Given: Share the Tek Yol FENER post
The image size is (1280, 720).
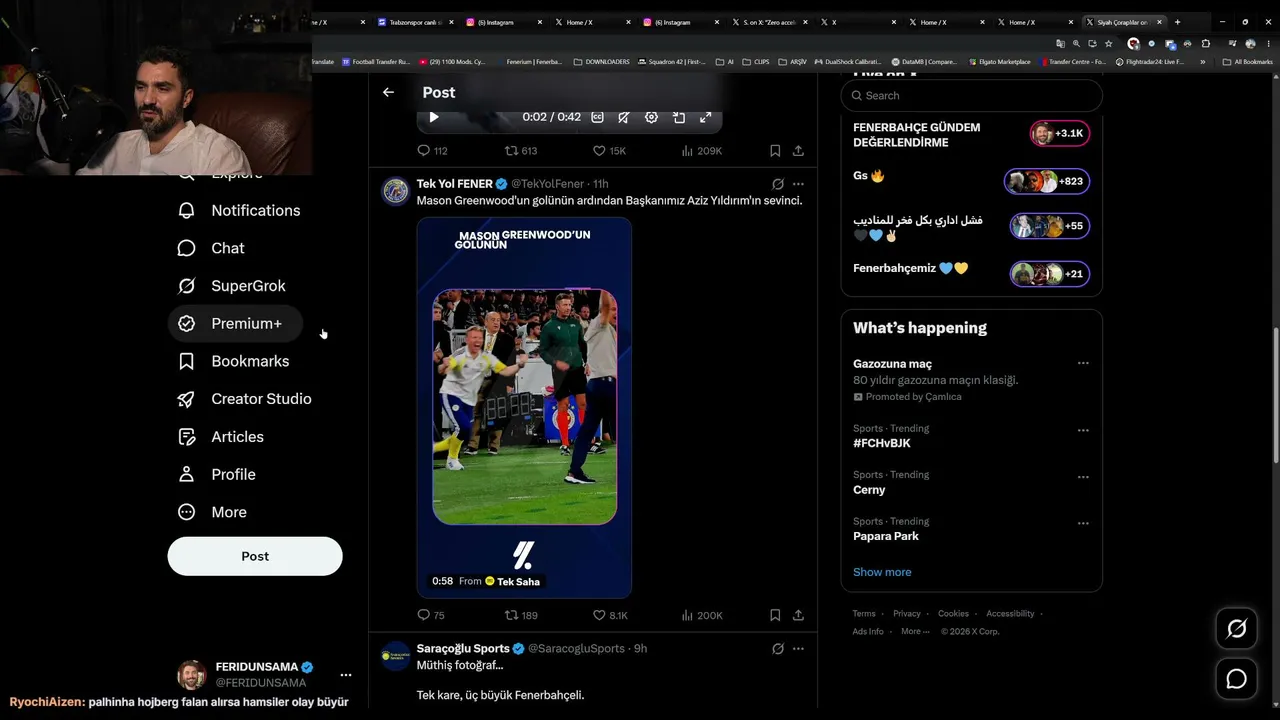Looking at the screenshot, I should click(798, 616).
